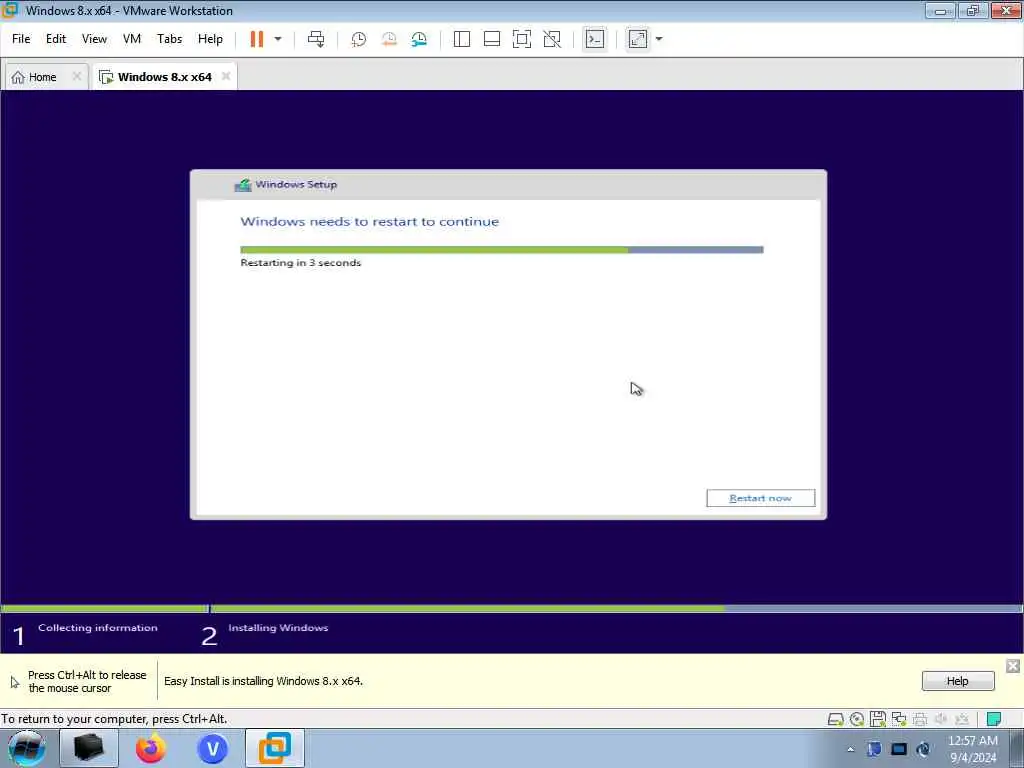Click the Windows Setup title icon

[x=243, y=185]
